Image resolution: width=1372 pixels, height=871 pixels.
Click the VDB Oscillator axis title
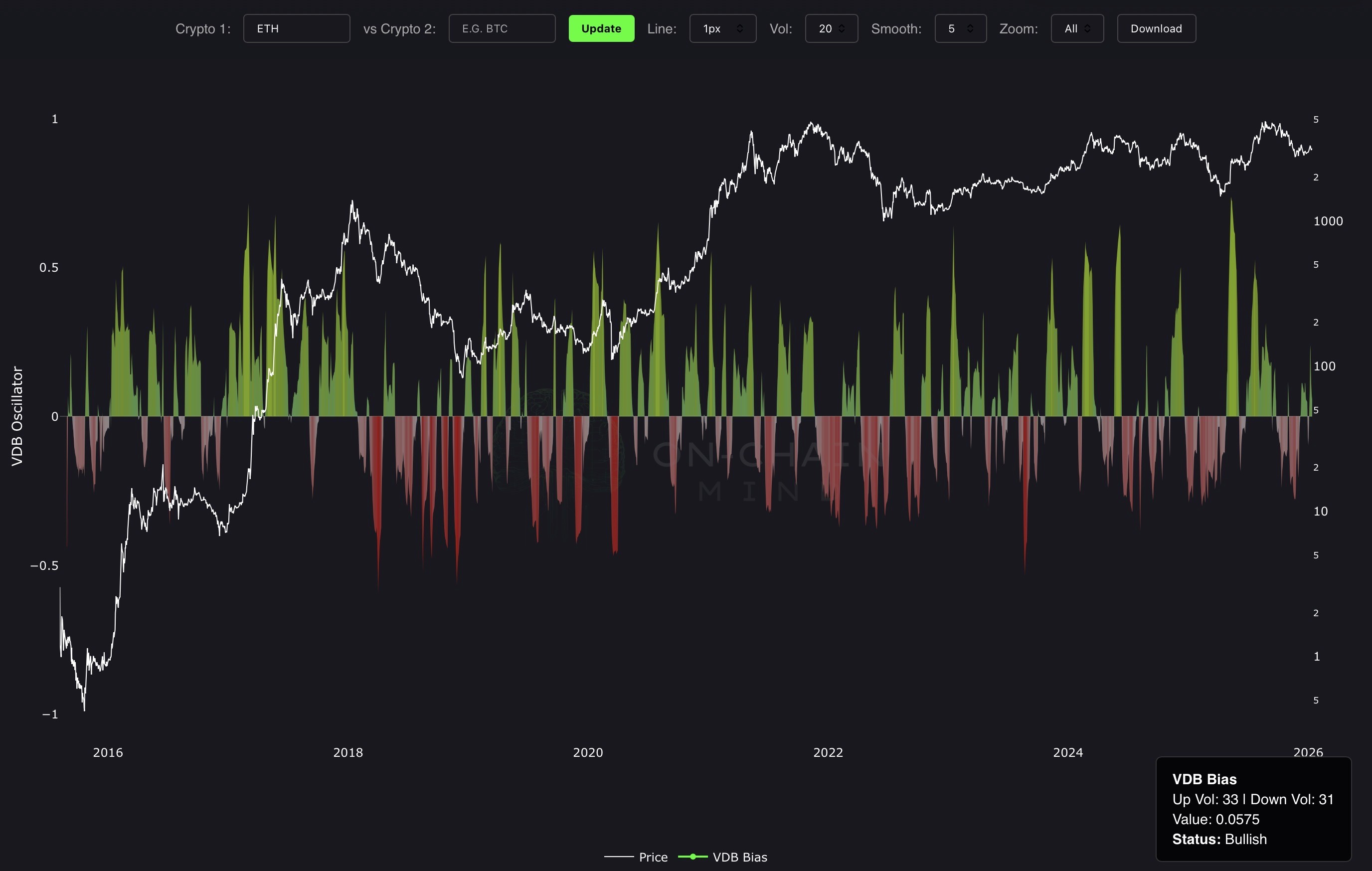[17, 416]
